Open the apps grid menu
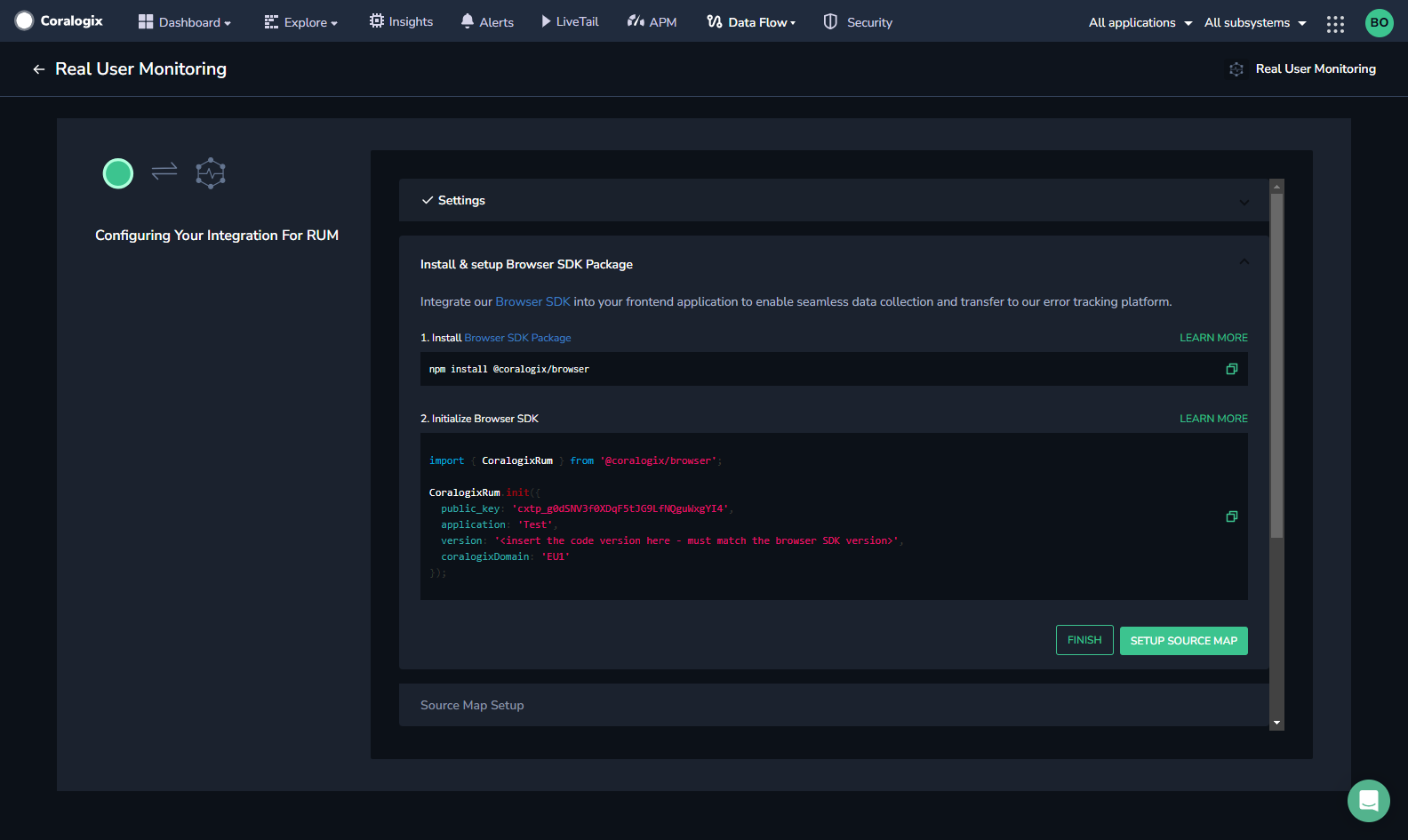The height and width of the screenshot is (840, 1408). tap(1335, 23)
